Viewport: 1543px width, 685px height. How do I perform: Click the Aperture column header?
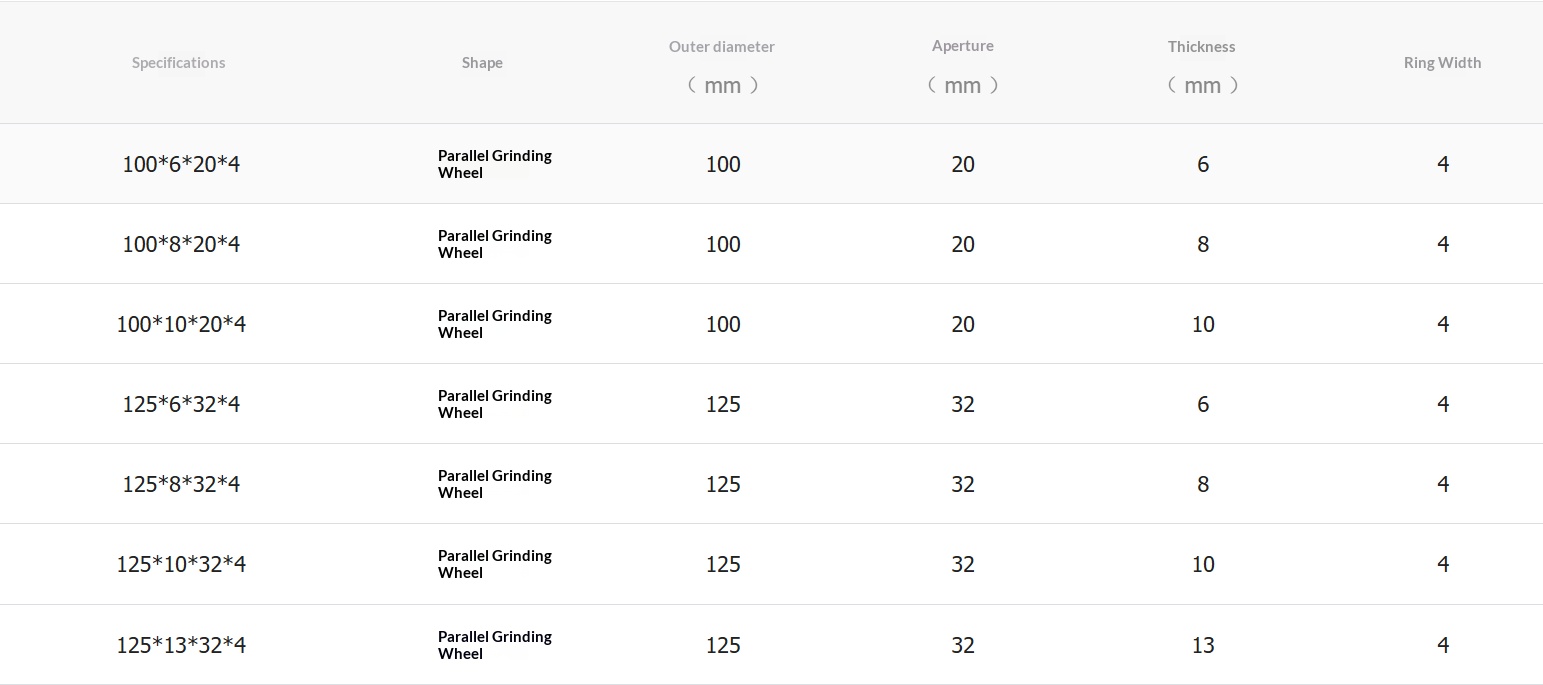click(962, 46)
